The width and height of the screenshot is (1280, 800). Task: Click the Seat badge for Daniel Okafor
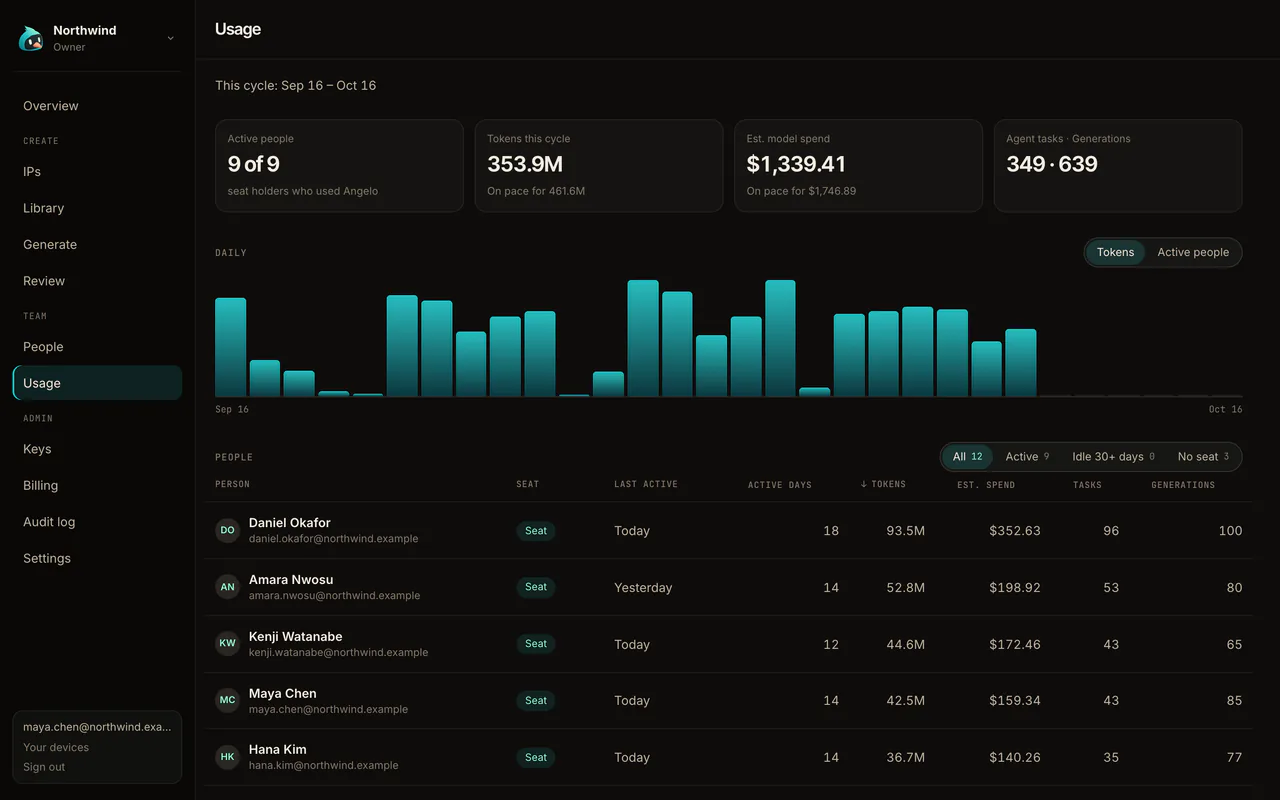click(x=536, y=531)
